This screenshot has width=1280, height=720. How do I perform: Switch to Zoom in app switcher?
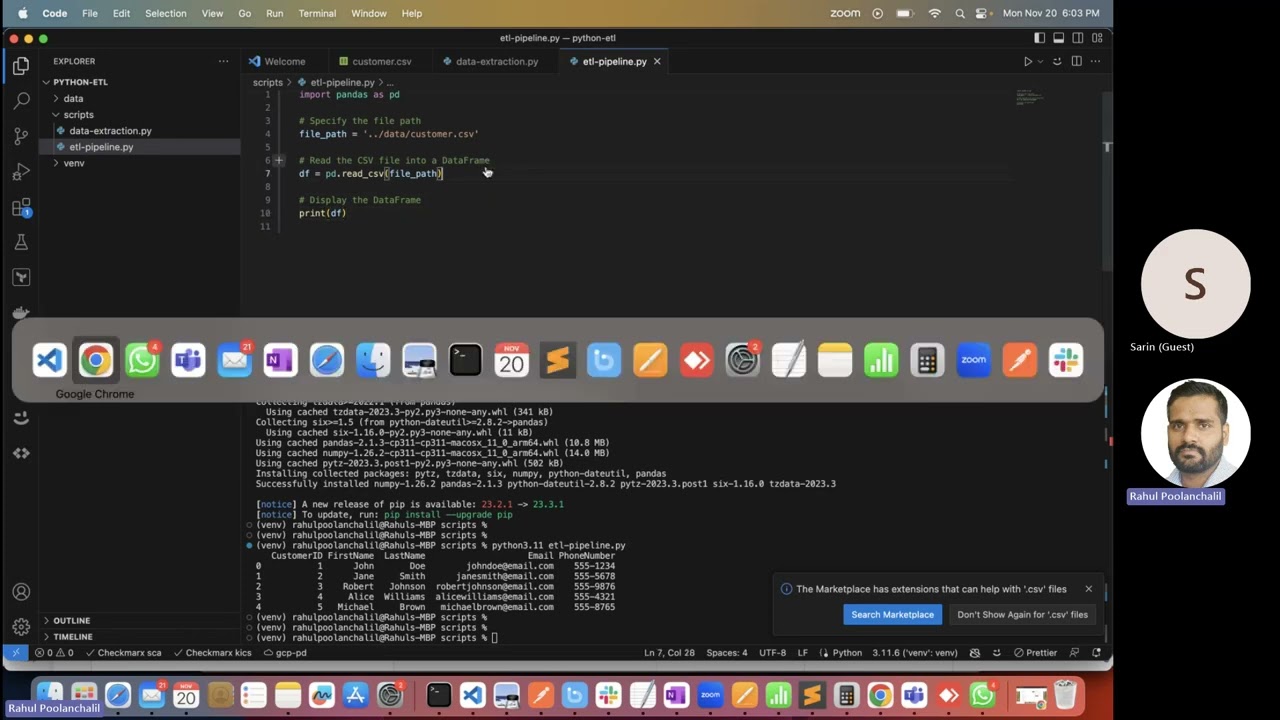[973, 360]
